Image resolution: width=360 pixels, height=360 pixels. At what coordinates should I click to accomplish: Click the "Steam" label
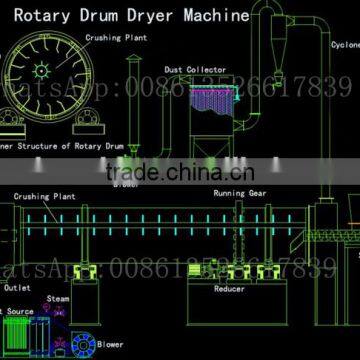58,299
